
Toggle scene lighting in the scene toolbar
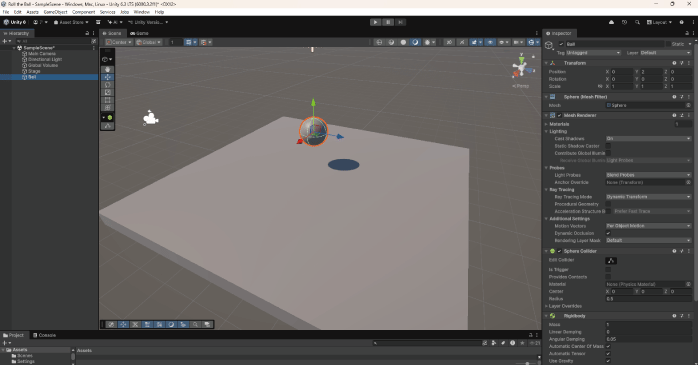[462, 42]
